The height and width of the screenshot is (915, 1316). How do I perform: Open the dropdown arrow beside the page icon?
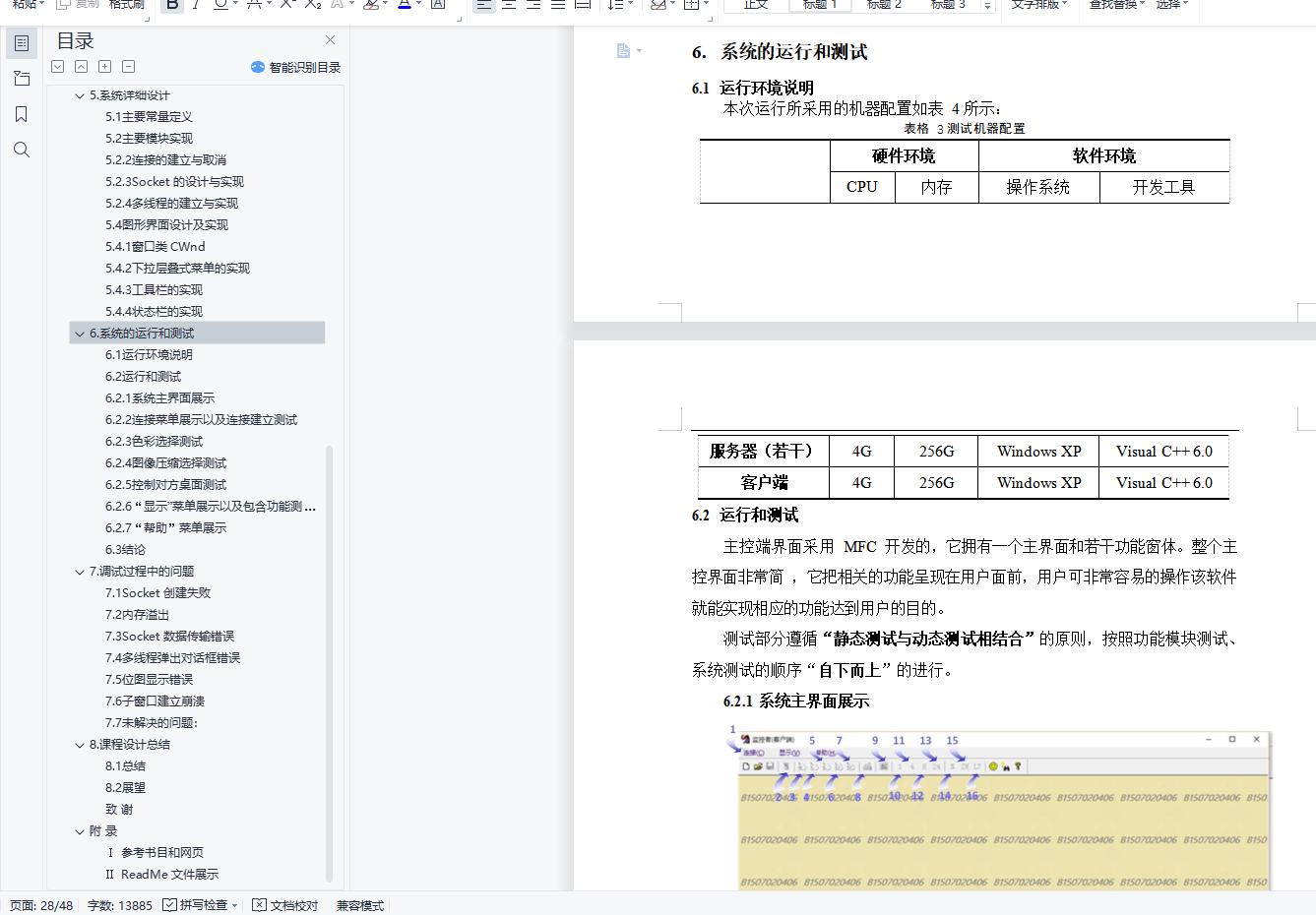[640, 51]
